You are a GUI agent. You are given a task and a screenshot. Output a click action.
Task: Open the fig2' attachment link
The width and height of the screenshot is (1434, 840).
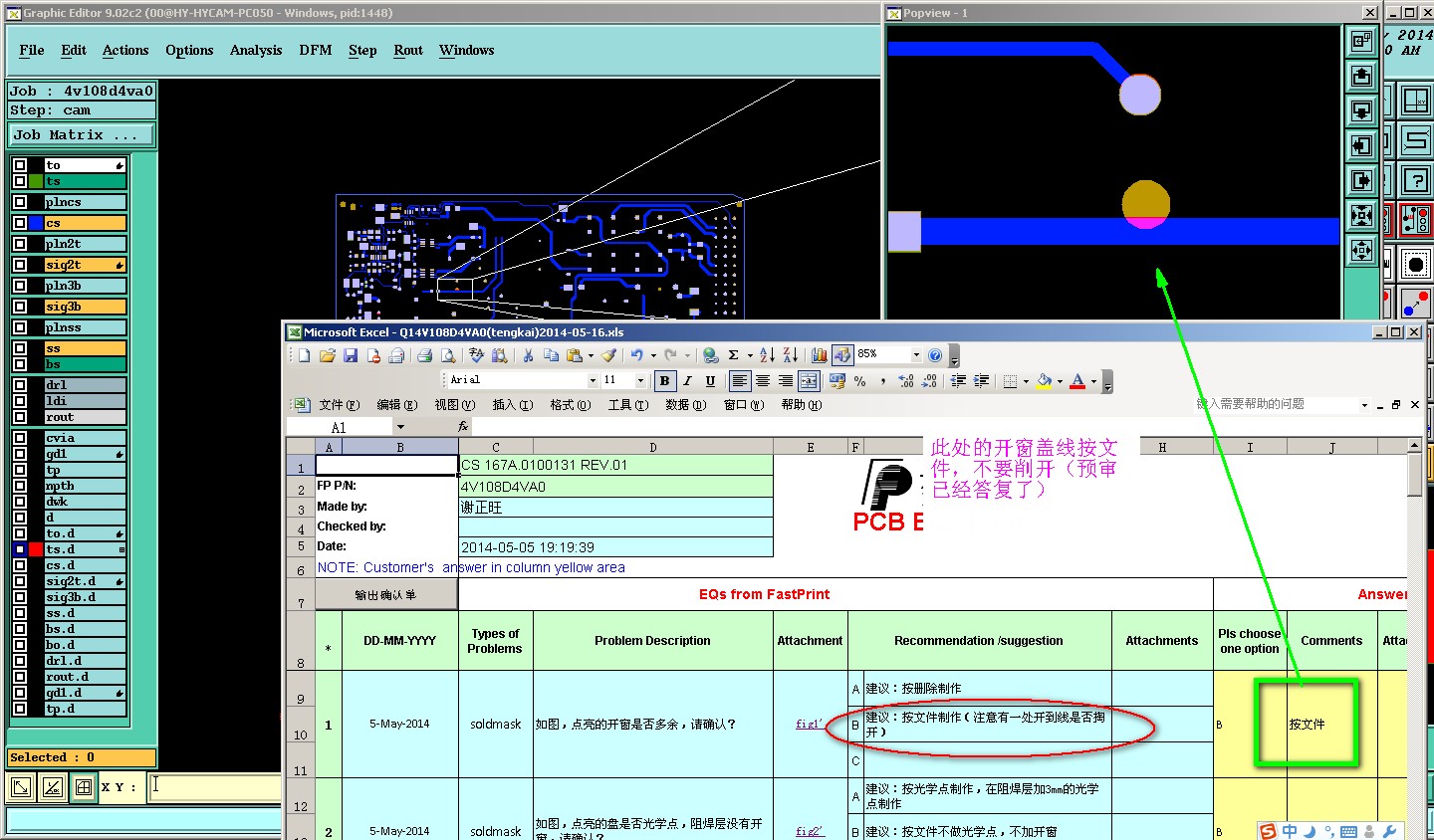click(x=810, y=831)
